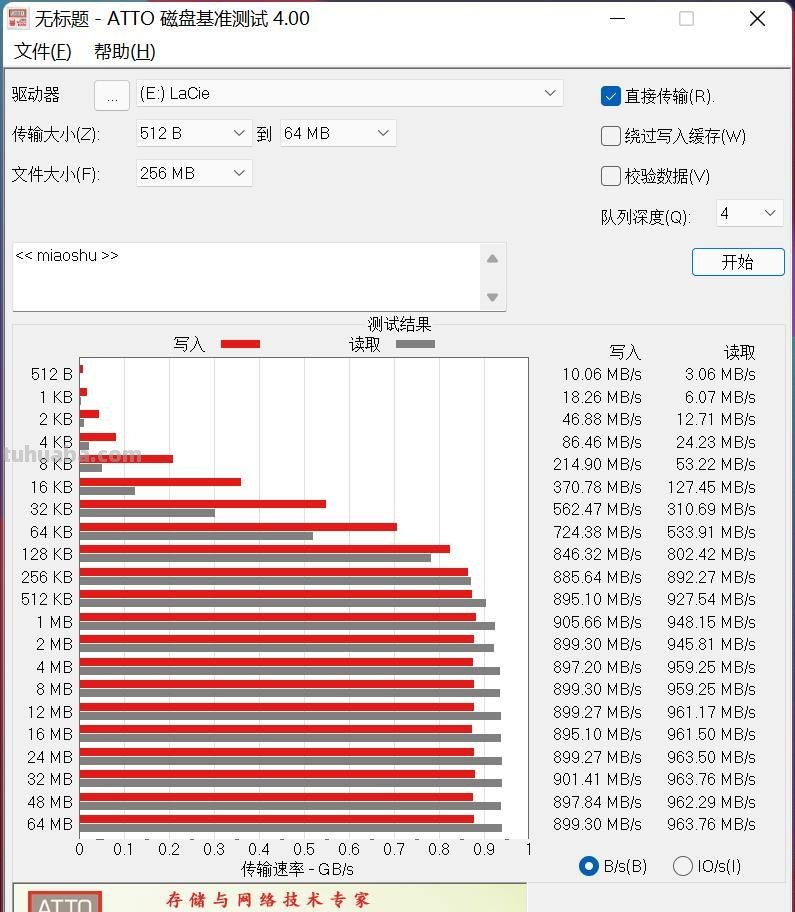Click the 读取 results column header

pos(739,352)
